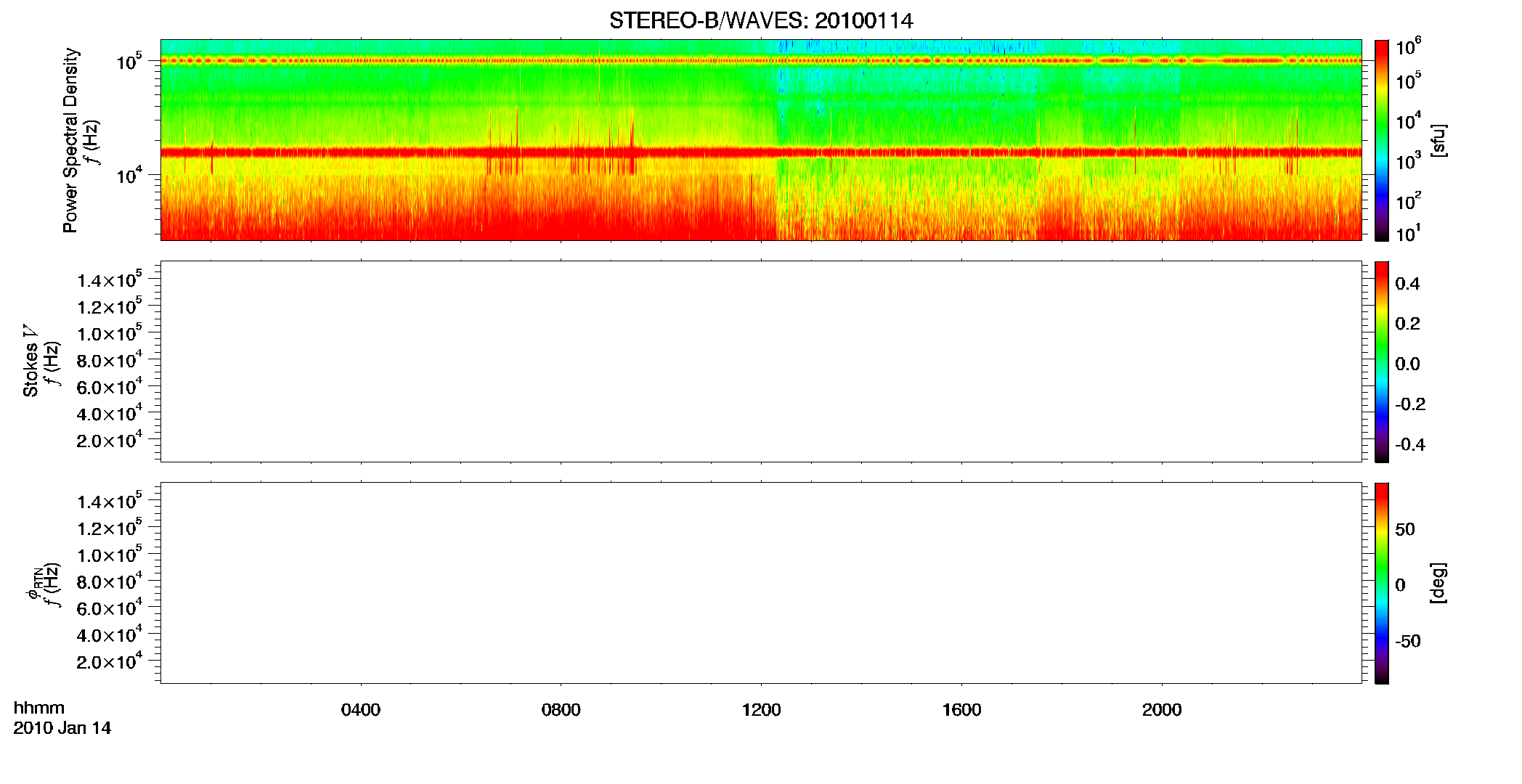Click the hhmm time format label
Image resolution: width=1522 pixels, height=784 pixels.
click(x=39, y=708)
